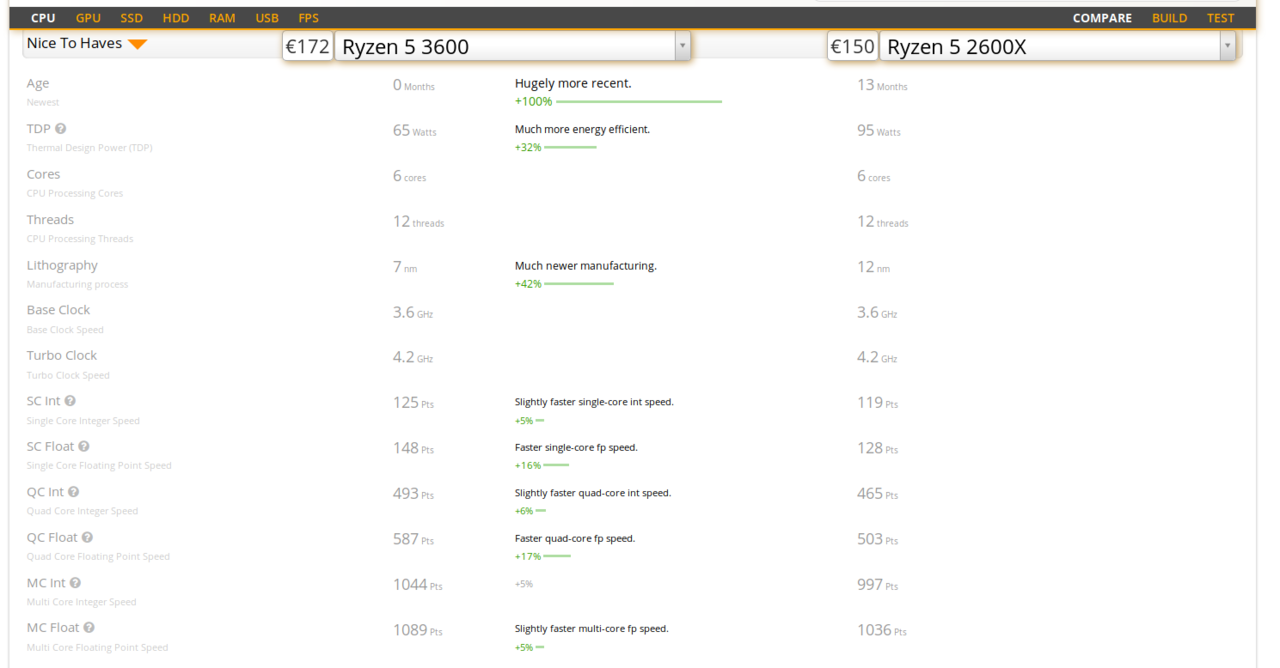Click the MC Float help question icon
The image size is (1280, 668).
tap(89, 628)
